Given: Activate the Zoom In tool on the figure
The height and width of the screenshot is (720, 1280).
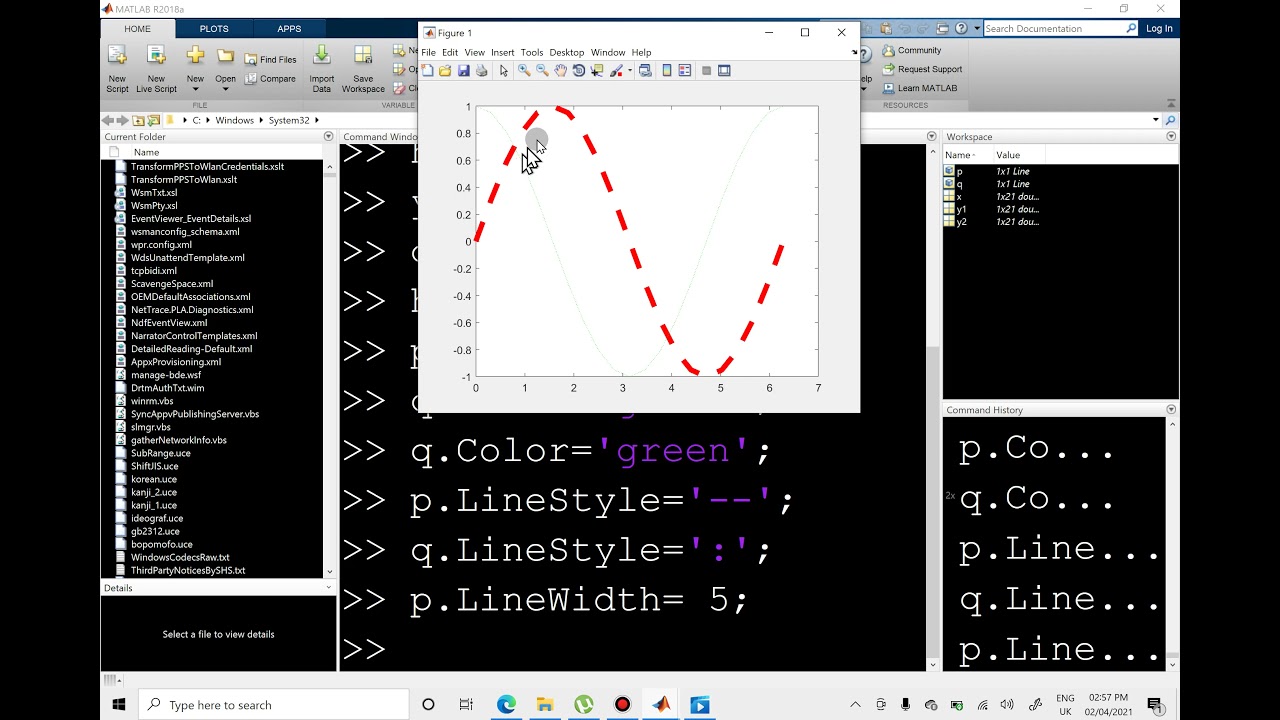Looking at the screenshot, I should click(x=524, y=71).
